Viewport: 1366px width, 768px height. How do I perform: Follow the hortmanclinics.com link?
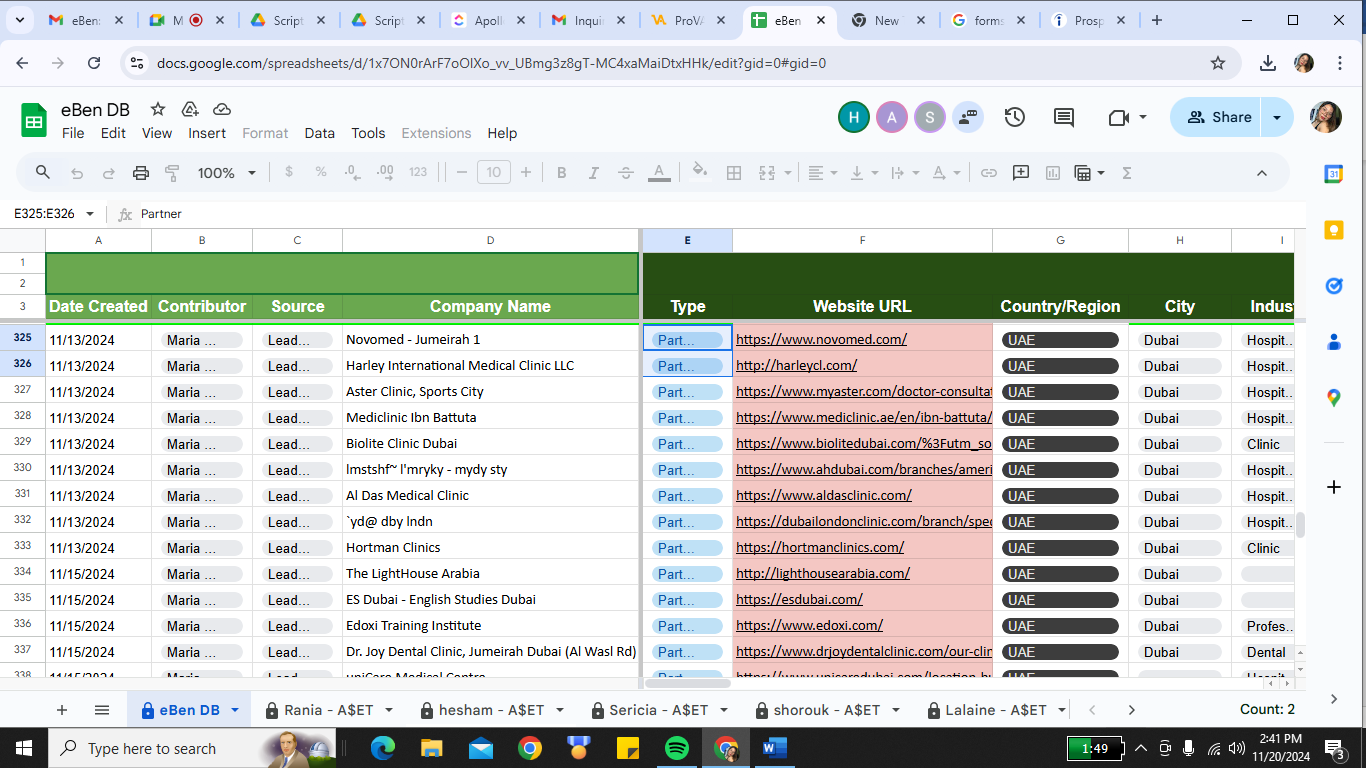(820, 547)
